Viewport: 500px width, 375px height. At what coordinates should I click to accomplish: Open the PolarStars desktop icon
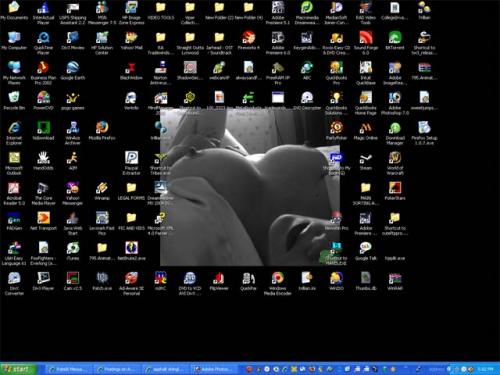point(395,191)
